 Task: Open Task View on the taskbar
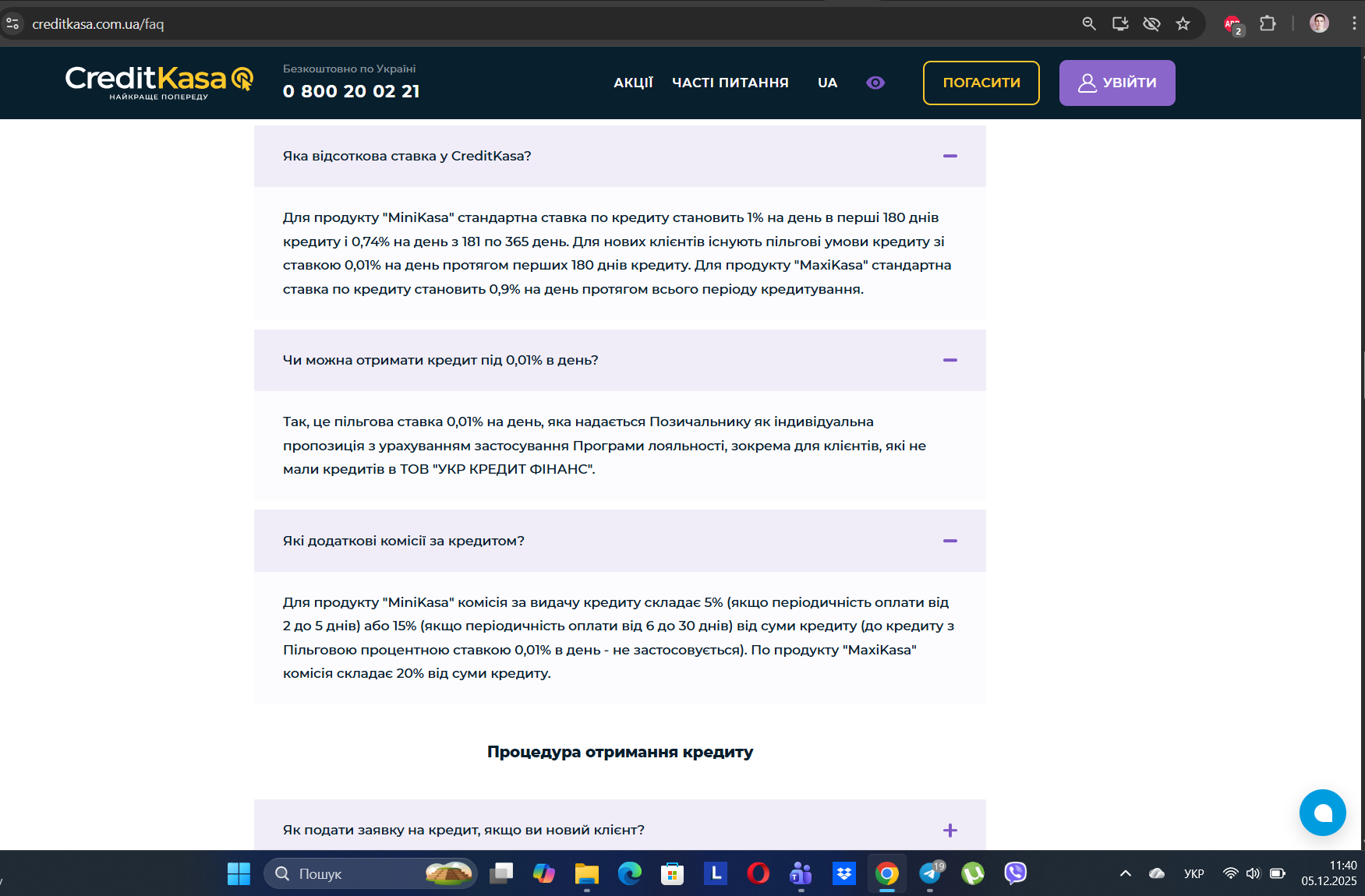click(x=501, y=873)
